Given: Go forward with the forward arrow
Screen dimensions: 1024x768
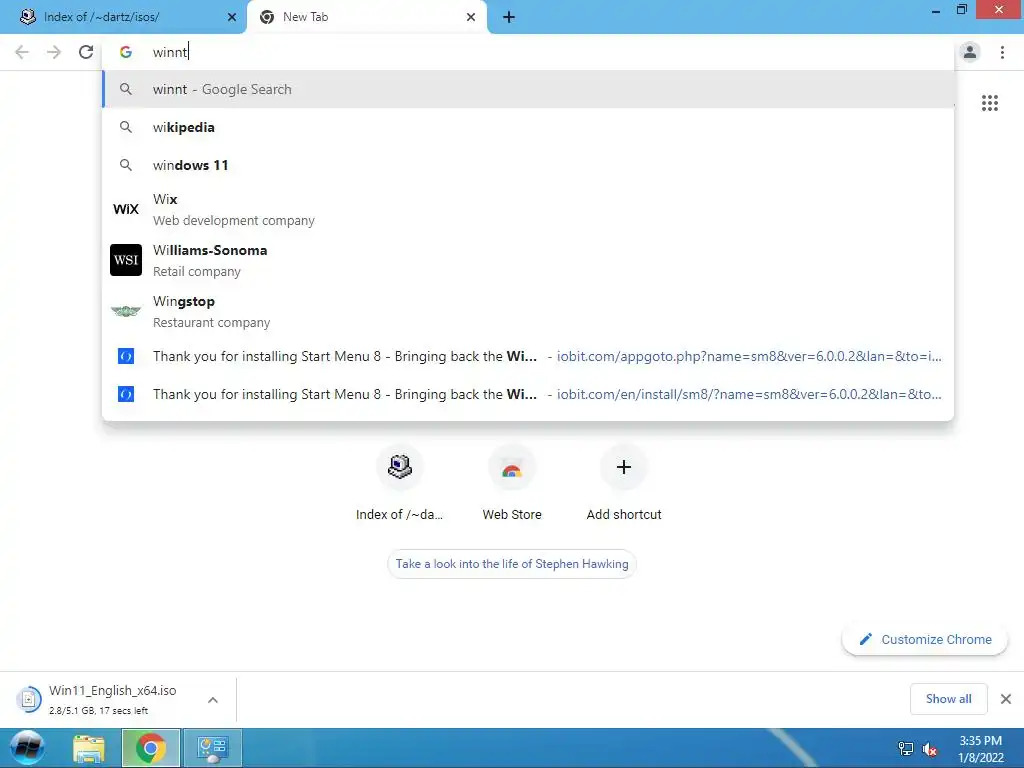Looking at the screenshot, I should coord(54,52).
